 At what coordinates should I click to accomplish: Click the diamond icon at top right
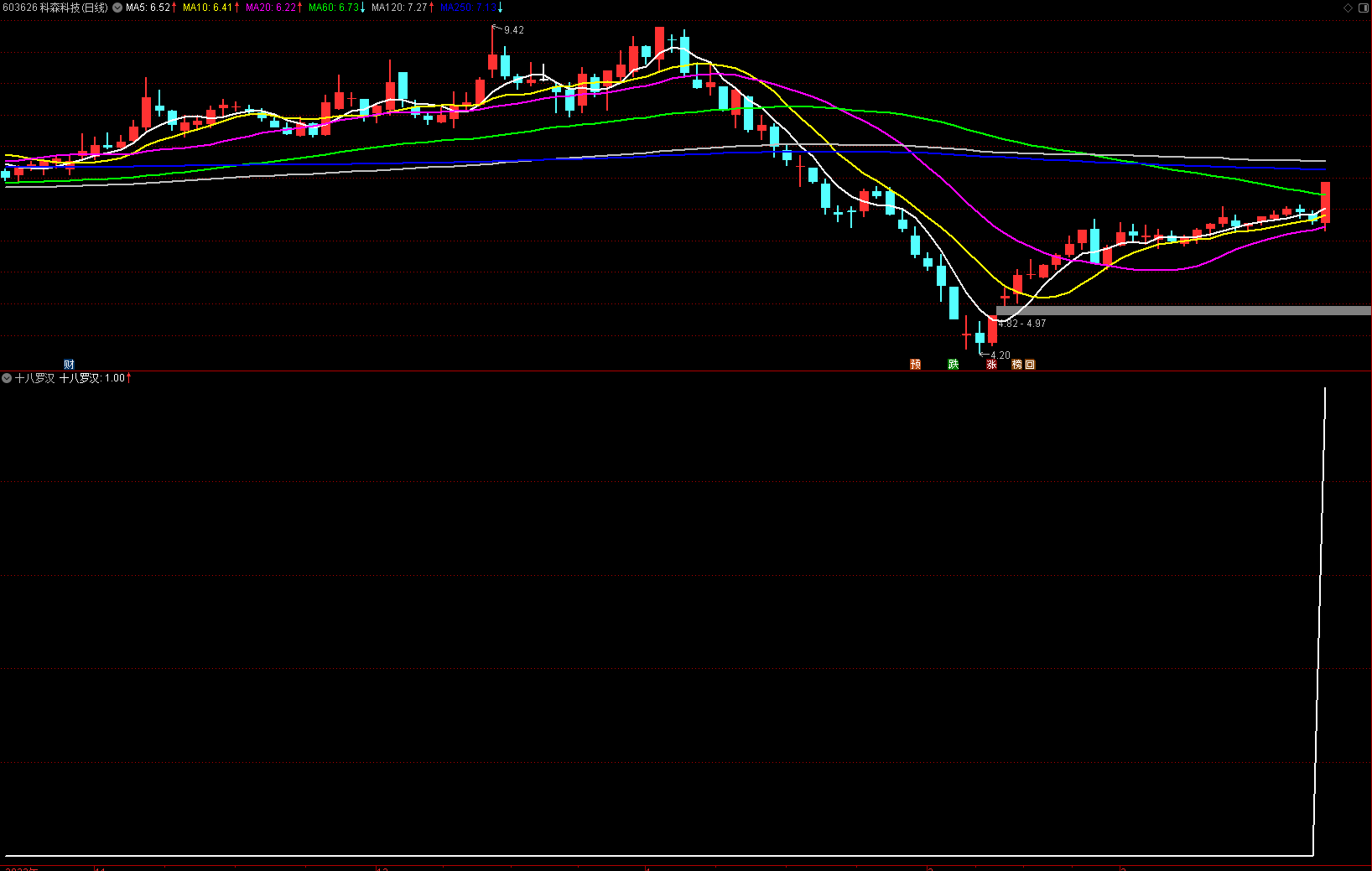pyautogui.click(x=1349, y=8)
